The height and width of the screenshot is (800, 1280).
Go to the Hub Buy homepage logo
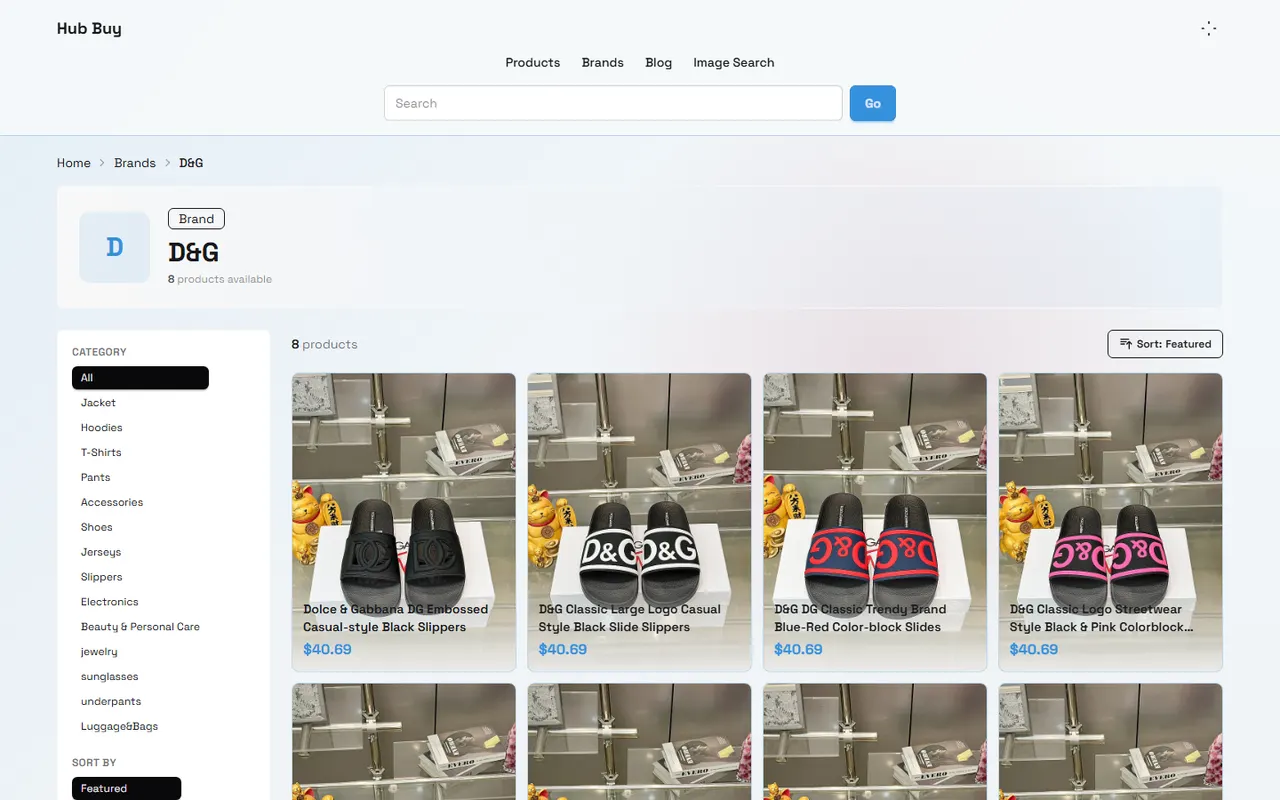89,28
